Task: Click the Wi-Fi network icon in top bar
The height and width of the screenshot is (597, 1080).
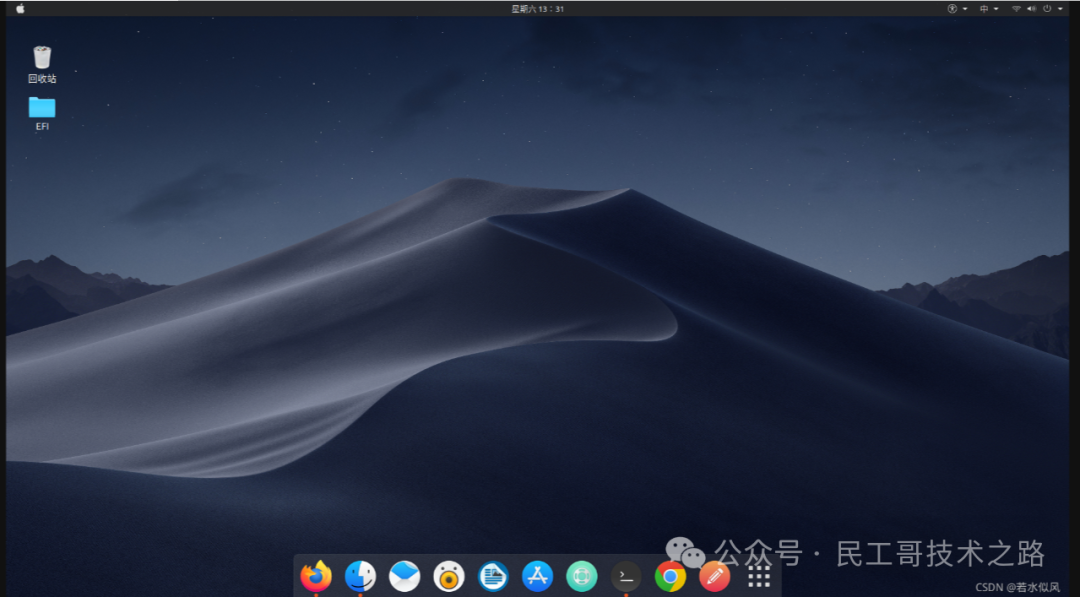Action: coord(1016,9)
